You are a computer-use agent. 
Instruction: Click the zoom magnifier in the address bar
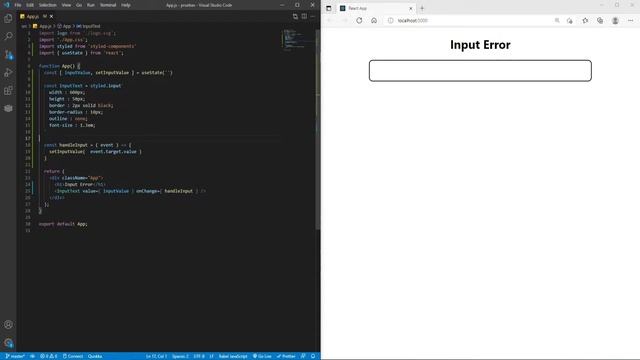557,20
